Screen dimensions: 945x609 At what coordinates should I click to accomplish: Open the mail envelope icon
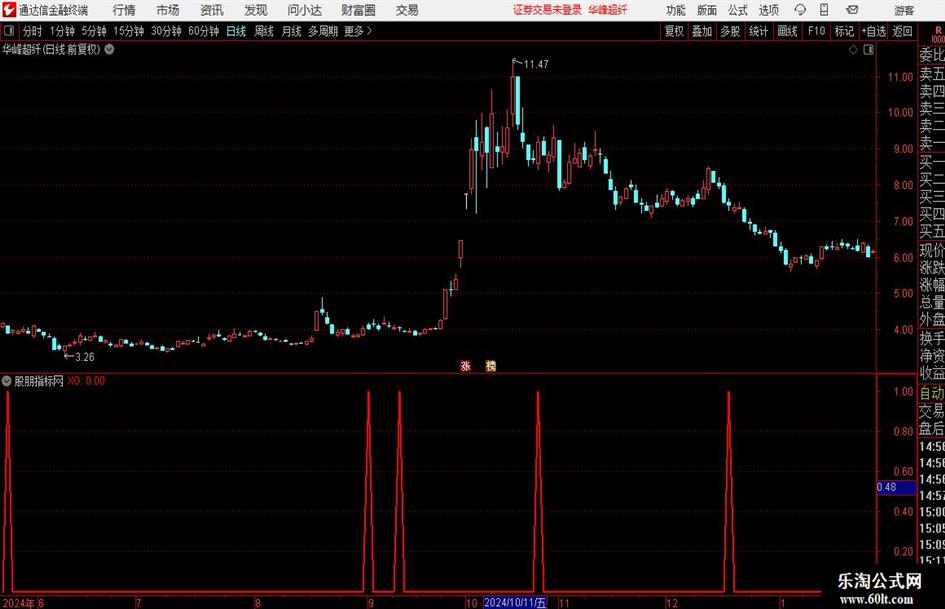[852, 10]
